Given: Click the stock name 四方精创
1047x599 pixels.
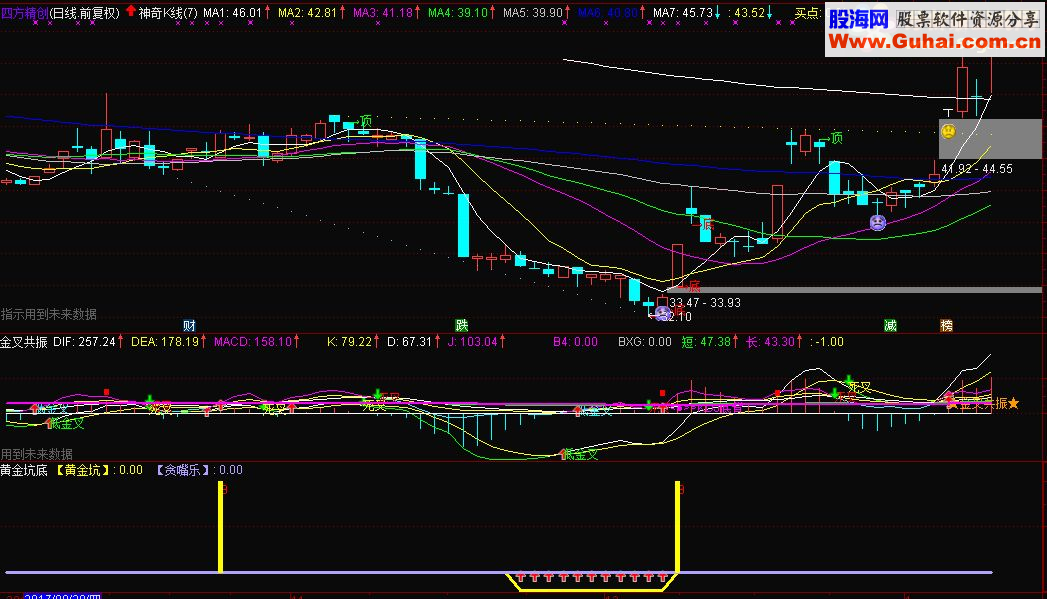Looking at the screenshot, I should click(24, 13).
